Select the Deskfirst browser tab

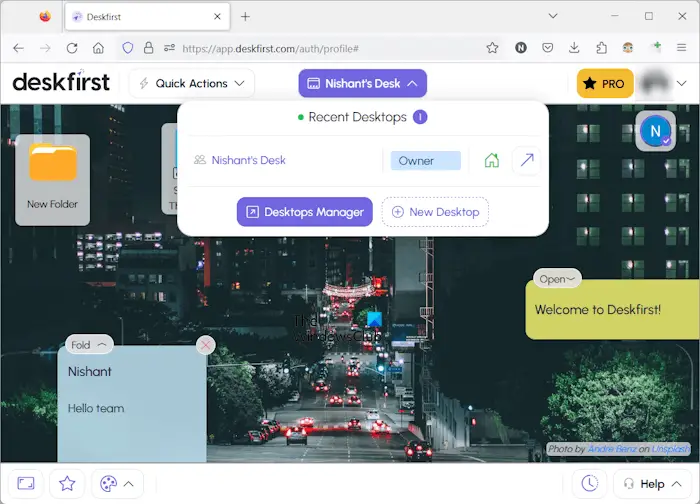pos(147,17)
